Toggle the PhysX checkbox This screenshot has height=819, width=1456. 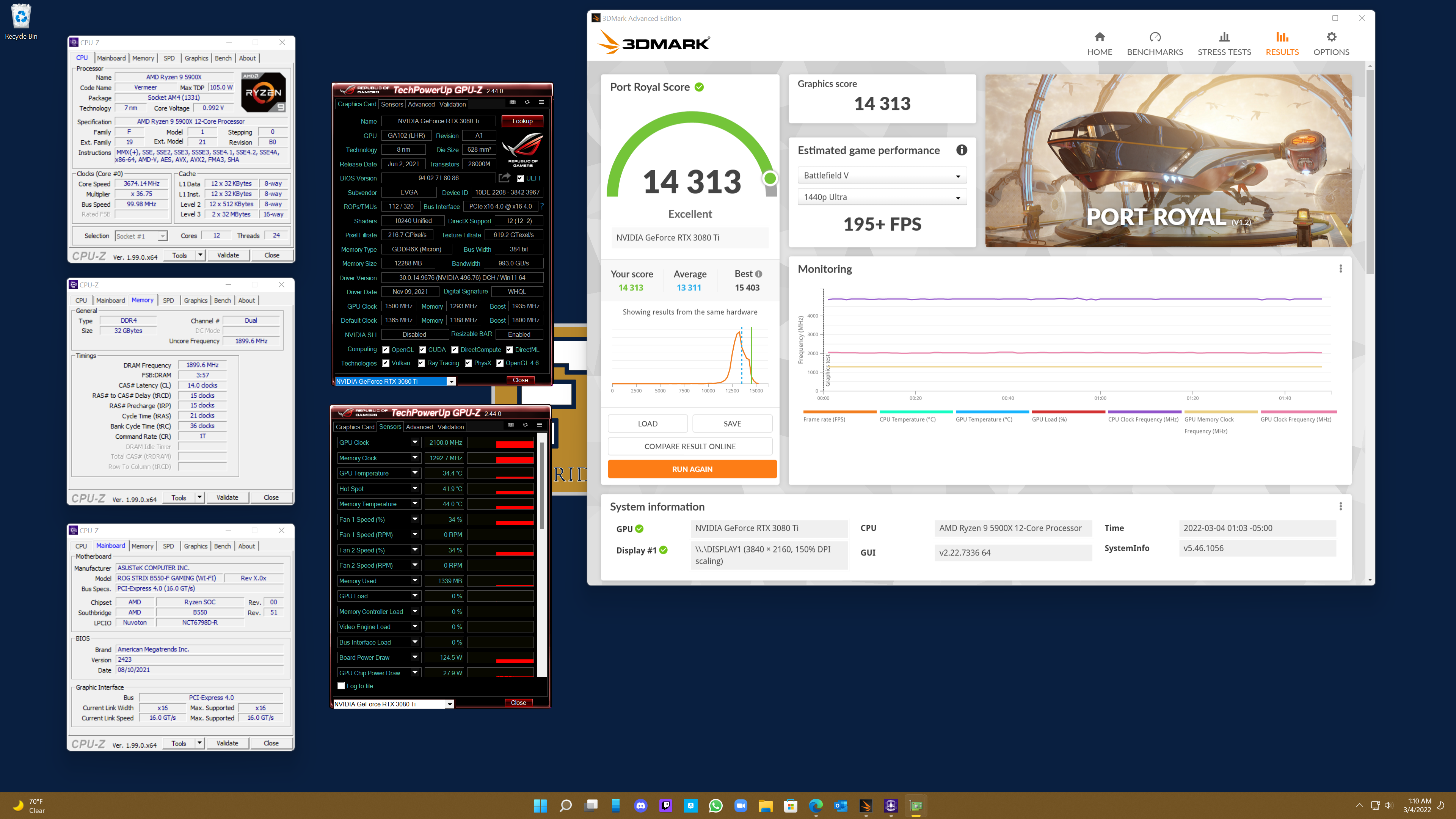[468, 364]
